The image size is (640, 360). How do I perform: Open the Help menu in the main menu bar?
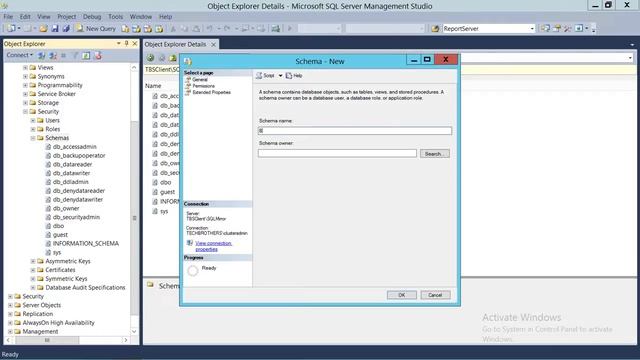coord(165,17)
